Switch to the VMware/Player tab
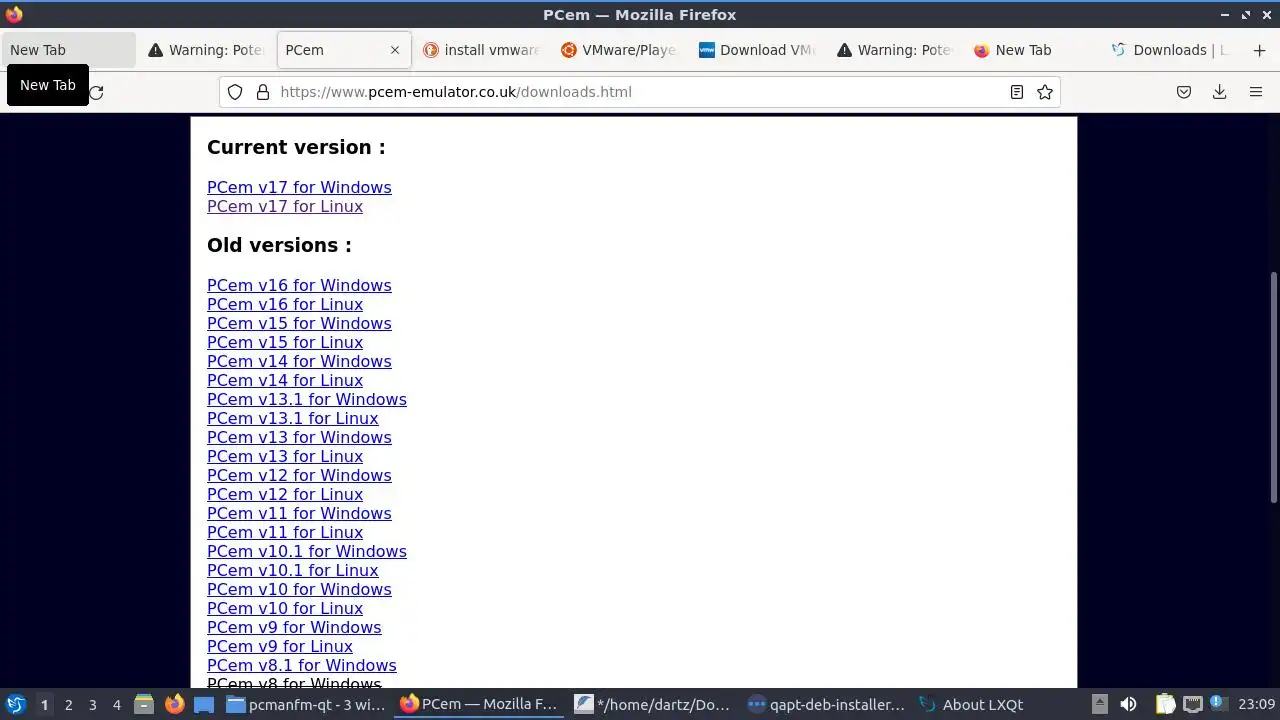Screen dimensions: 1280x720 (x=619, y=50)
